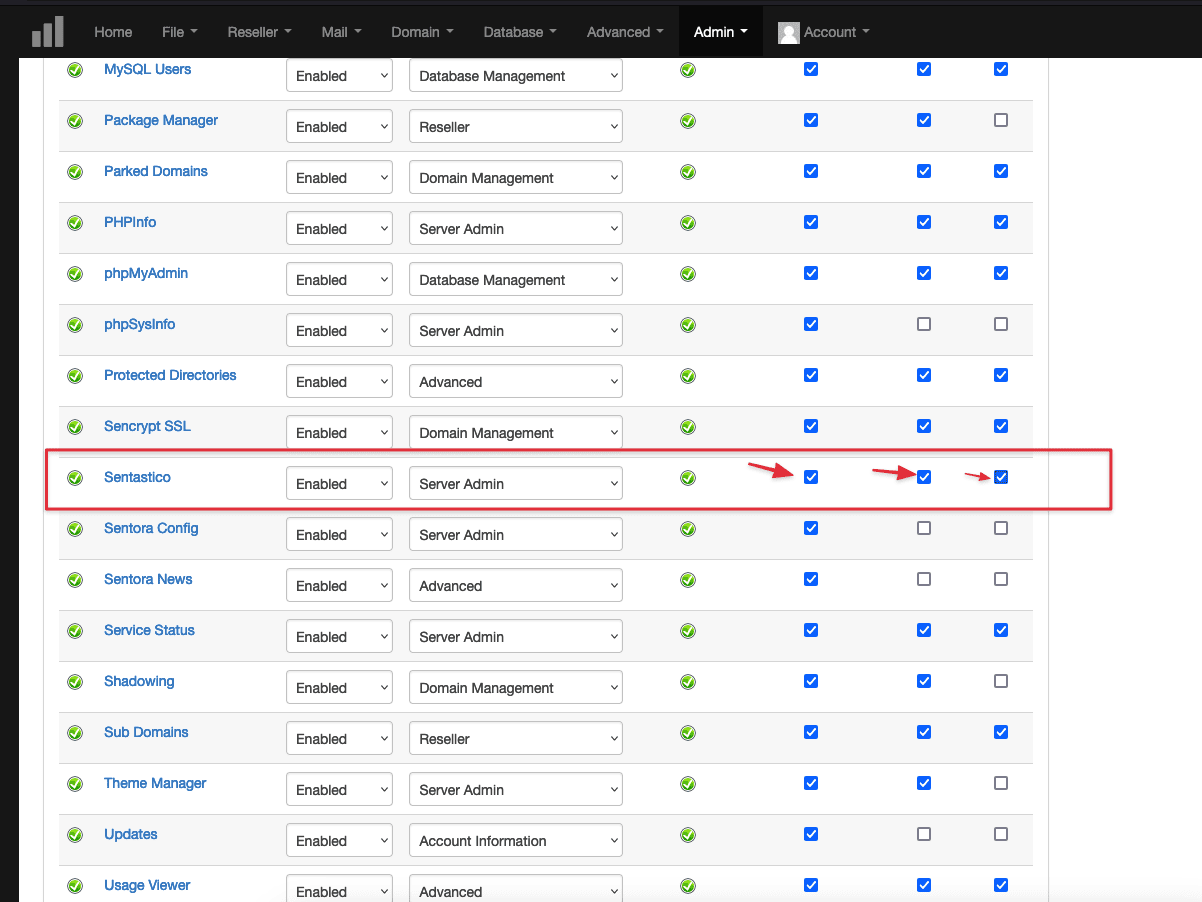Open the Enabled dropdown for phpMyAdmin

point(339,280)
